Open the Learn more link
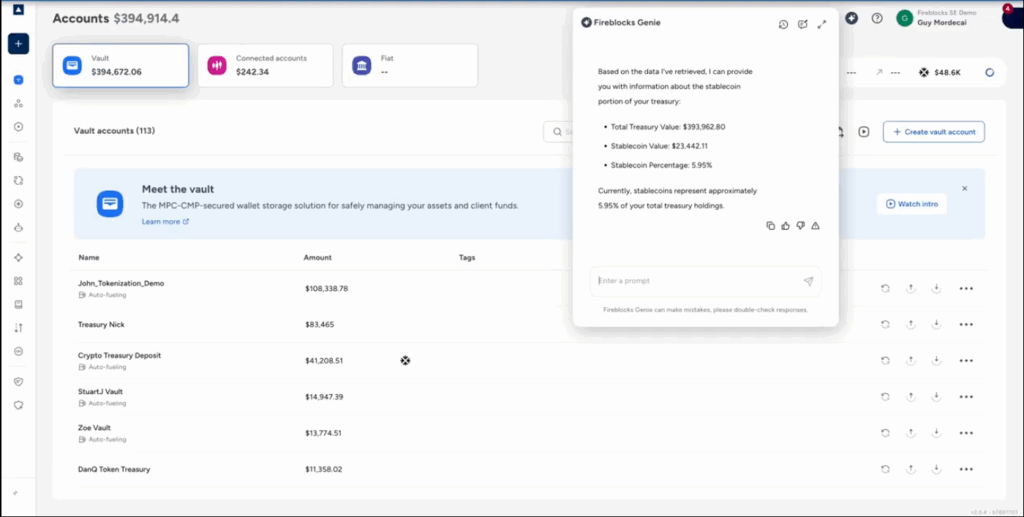The height and width of the screenshot is (517, 1024). (x=165, y=222)
